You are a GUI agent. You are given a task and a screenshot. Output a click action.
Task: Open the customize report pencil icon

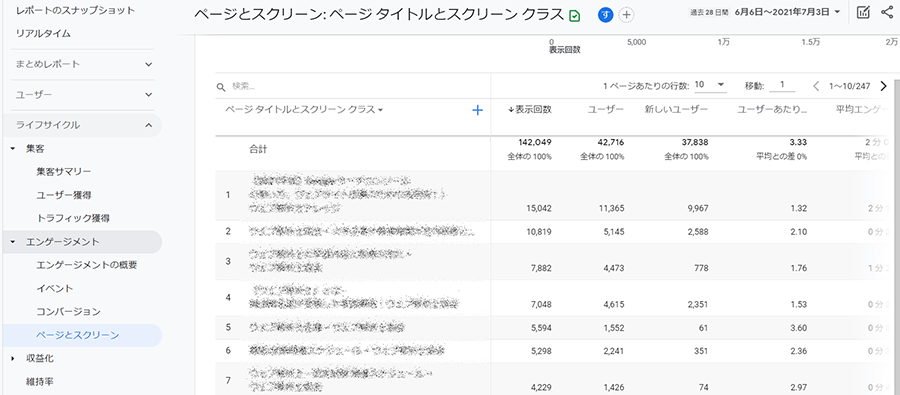click(x=863, y=13)
